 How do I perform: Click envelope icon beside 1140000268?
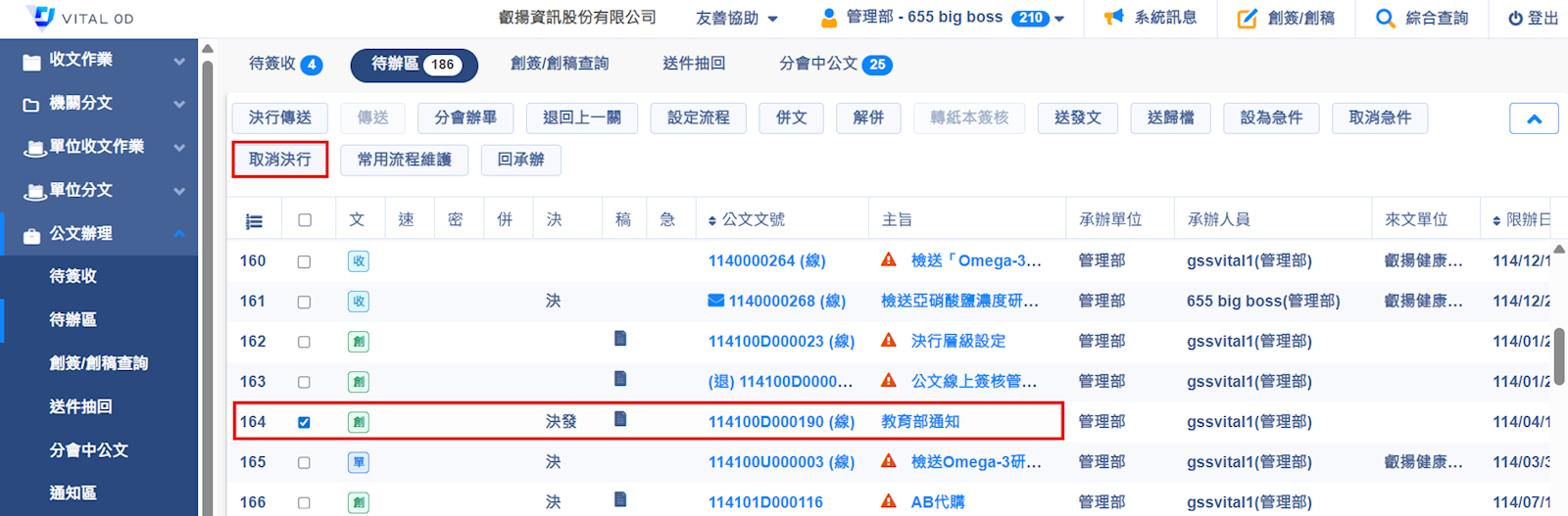click(716, 301)
